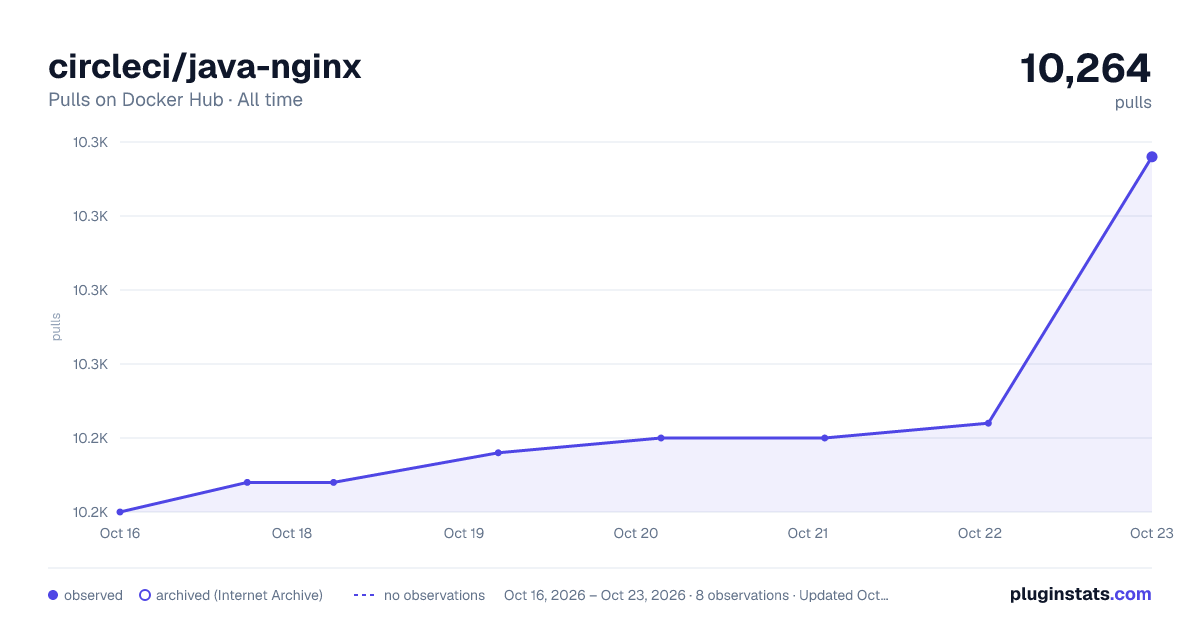Click the Oct 22 data point on line
Screen dimensions: 1200x630
tap(988, 423)
